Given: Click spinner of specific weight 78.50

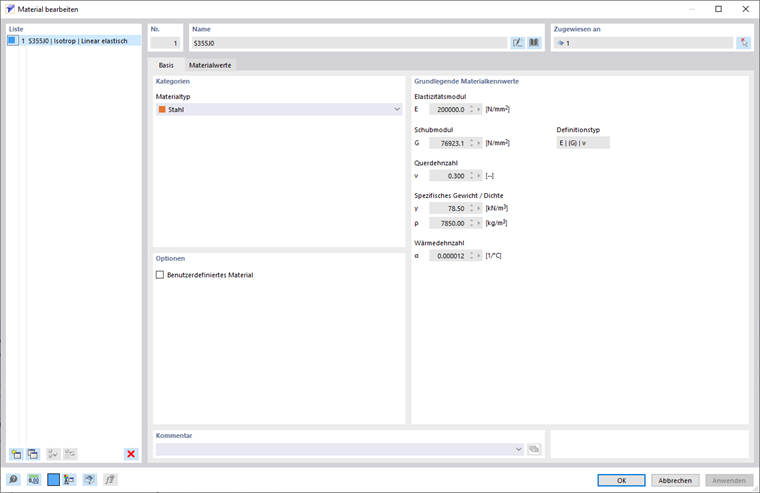Looking at the screenshot, I should (472, 208).
